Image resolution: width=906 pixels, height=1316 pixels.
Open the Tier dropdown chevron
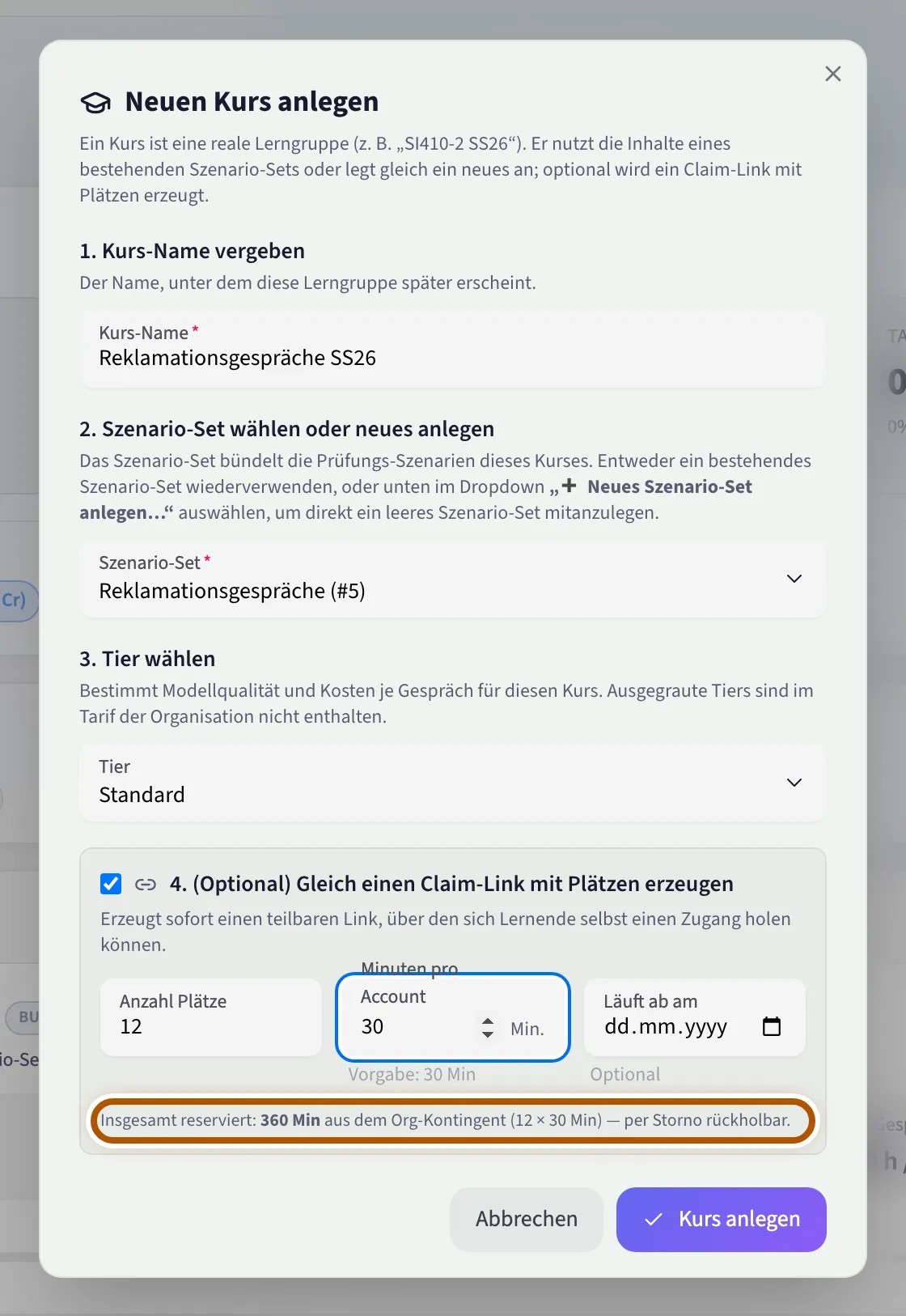pyautogui.click(x=794, y=783)
